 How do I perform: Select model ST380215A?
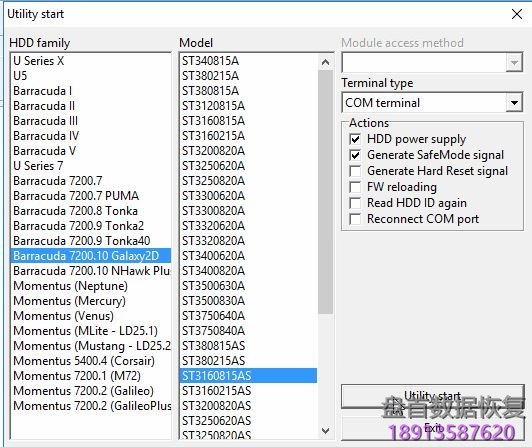pos(249,76)
